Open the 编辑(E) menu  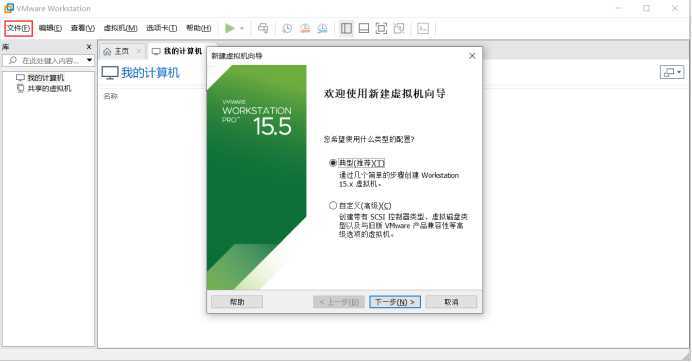point(50,28)
